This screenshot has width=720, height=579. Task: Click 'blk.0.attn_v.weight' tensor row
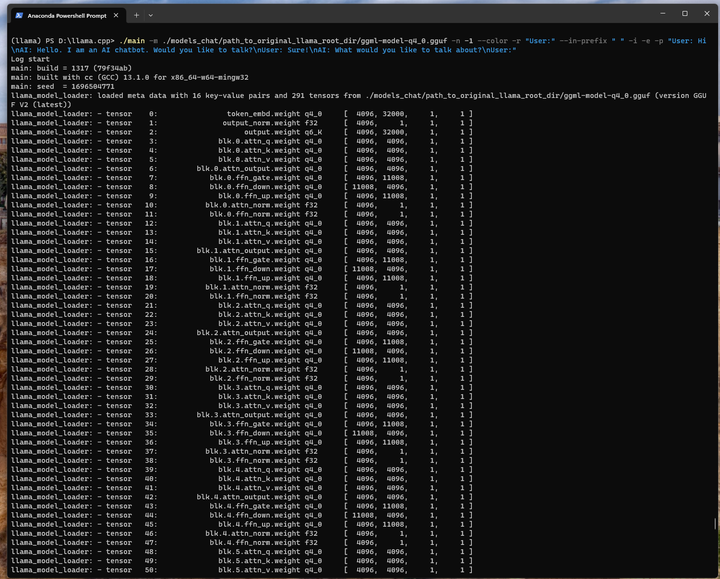click(242, 160)
